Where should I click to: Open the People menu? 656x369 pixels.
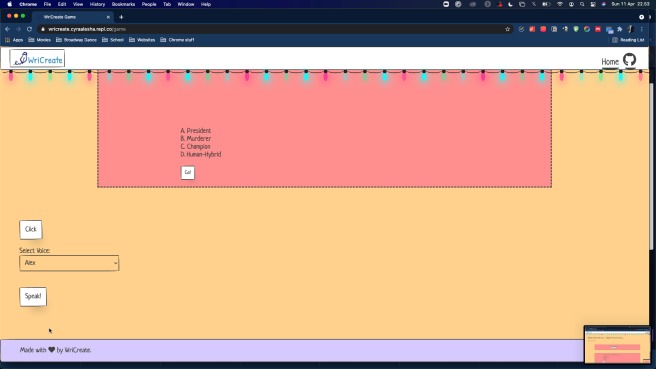click(x=149, y=4)
